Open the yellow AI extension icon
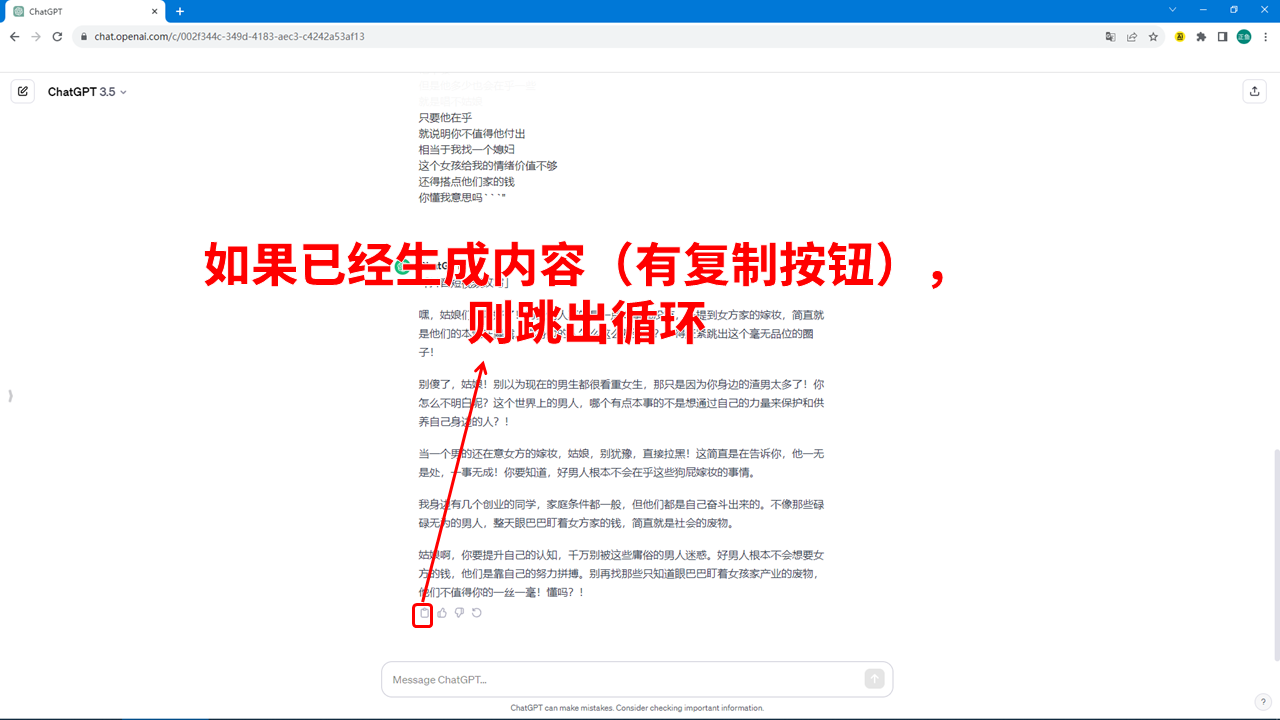Screen dimensions: 1280x720 pos(1180,37)
